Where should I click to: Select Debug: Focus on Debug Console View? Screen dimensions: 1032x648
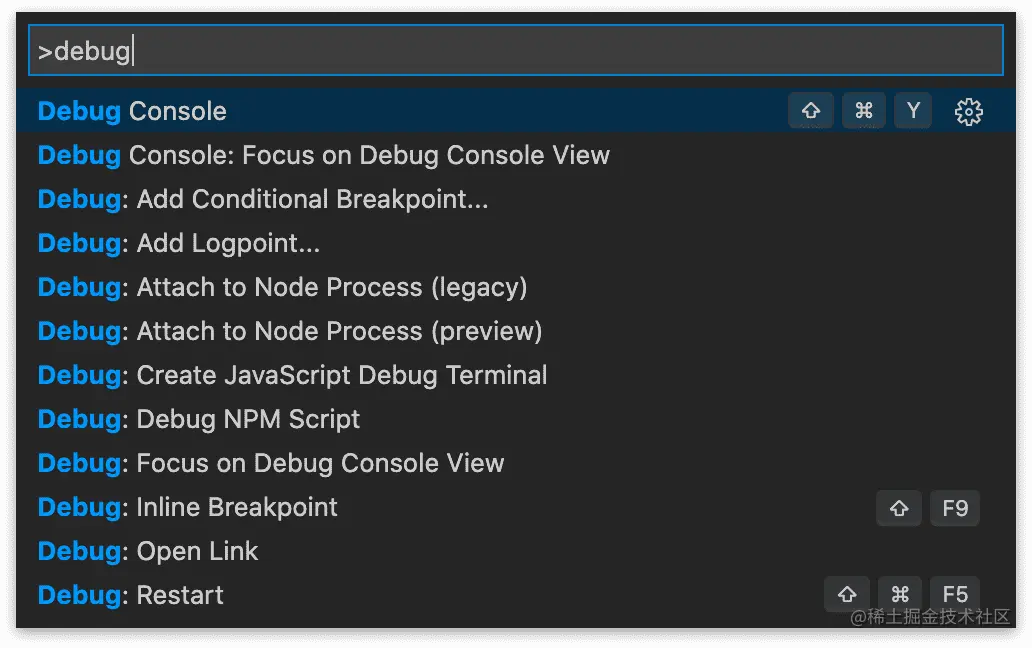click(x=271, y=463)
